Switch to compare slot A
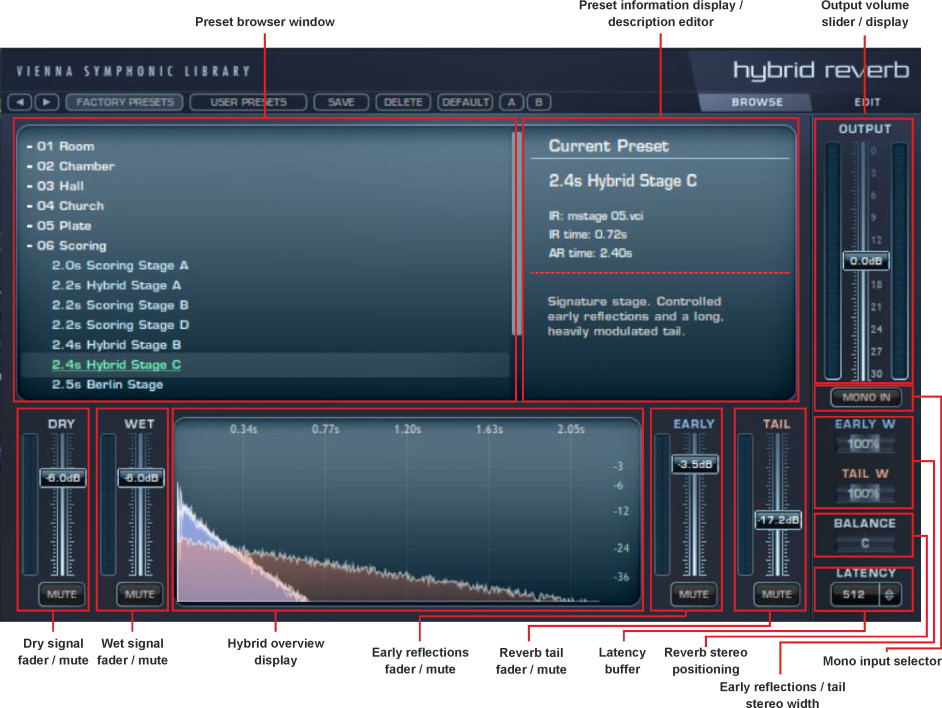This screenshot has height=708, width=942. pyautogui.click(x=511, y=102)
